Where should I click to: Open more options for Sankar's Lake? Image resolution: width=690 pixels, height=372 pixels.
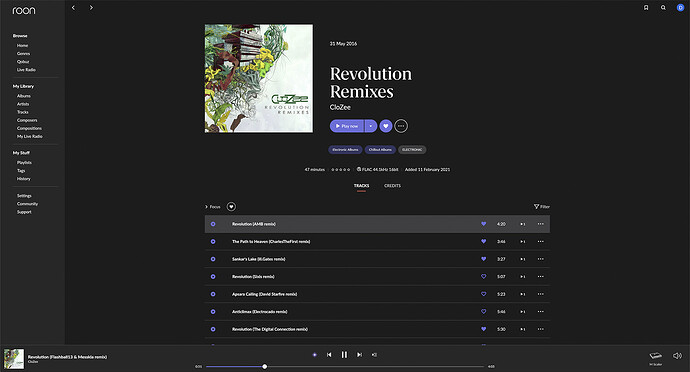(x=540, y=259)
